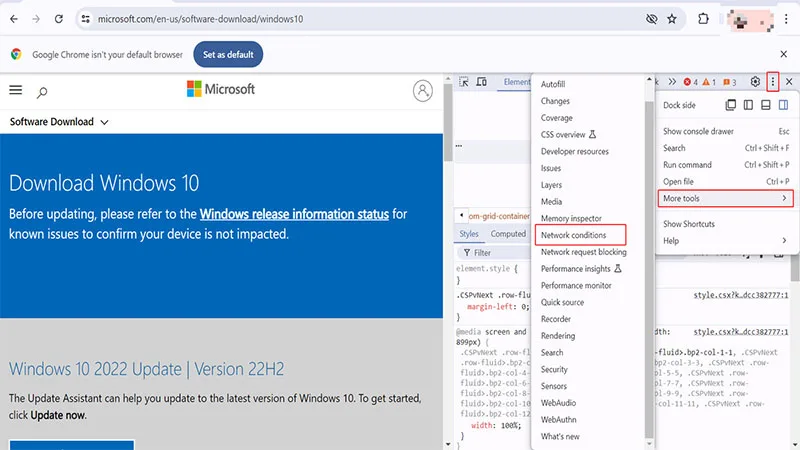800x450 pixels.
Task: Open the Microsoft hamburger menu
Action: click(16, 90)
